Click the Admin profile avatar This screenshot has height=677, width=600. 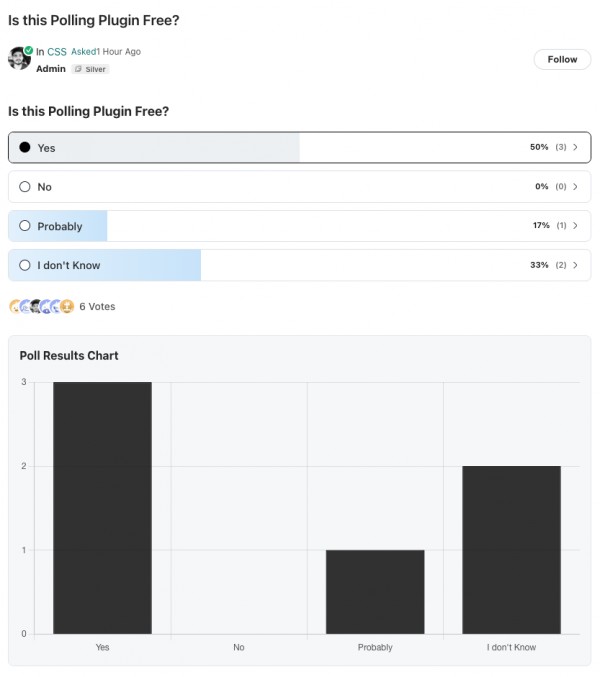point(19,59)
